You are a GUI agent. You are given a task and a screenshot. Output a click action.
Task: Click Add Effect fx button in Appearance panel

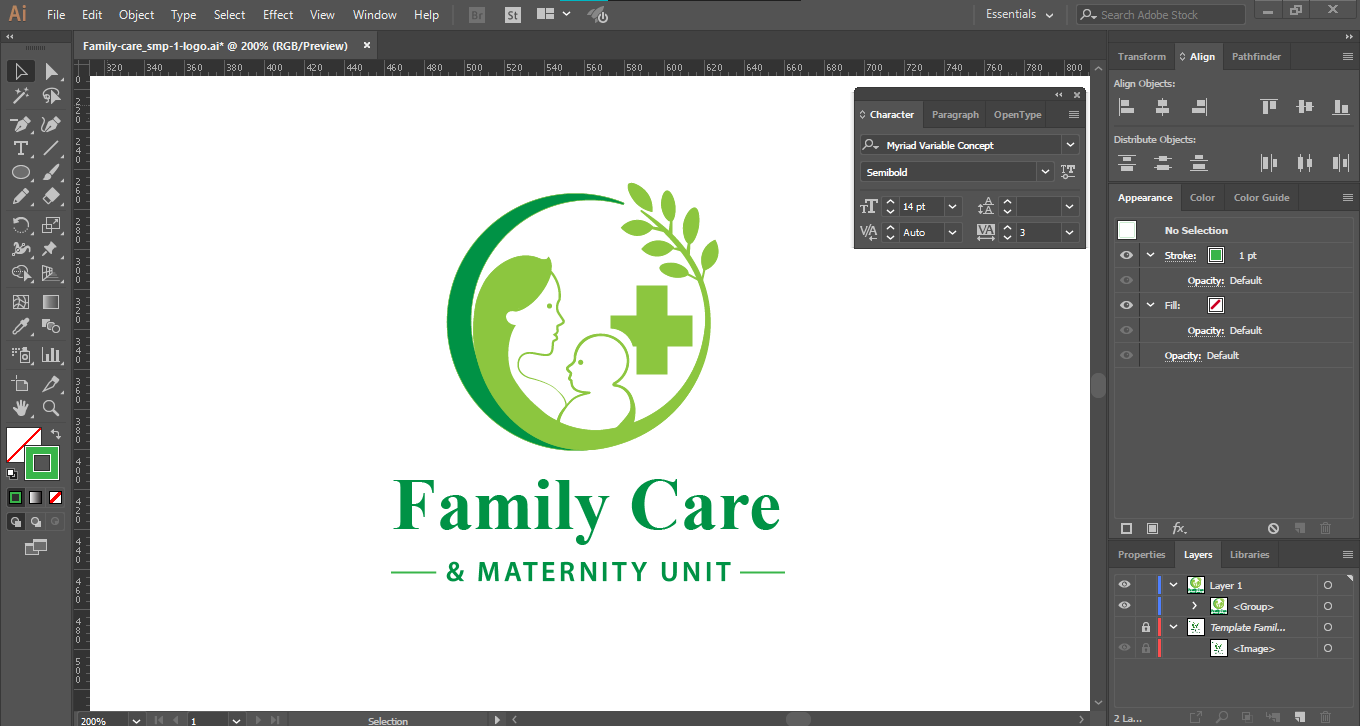[1179, 528]
